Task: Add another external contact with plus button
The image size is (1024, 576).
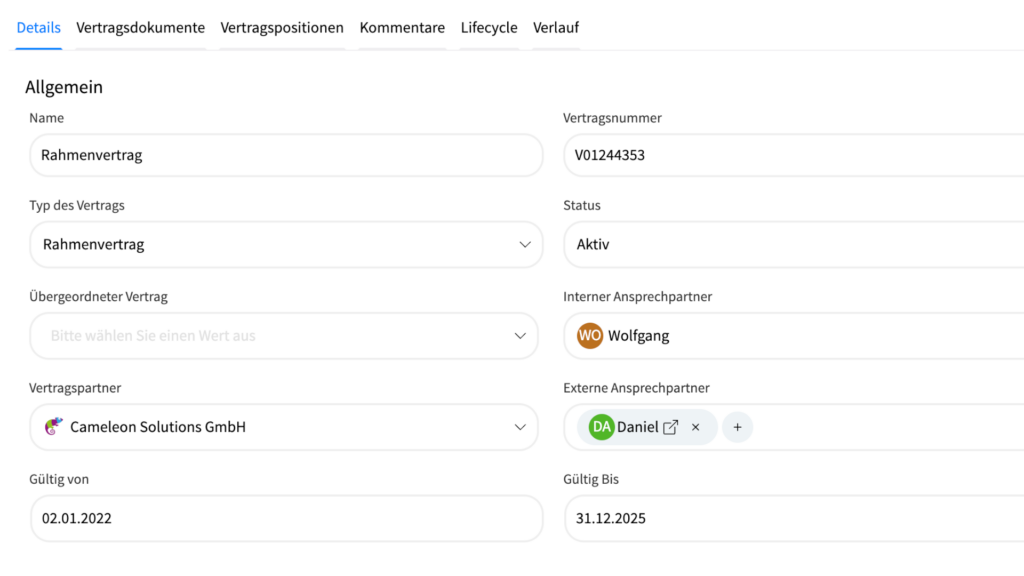Action: (x=737, y=427)
